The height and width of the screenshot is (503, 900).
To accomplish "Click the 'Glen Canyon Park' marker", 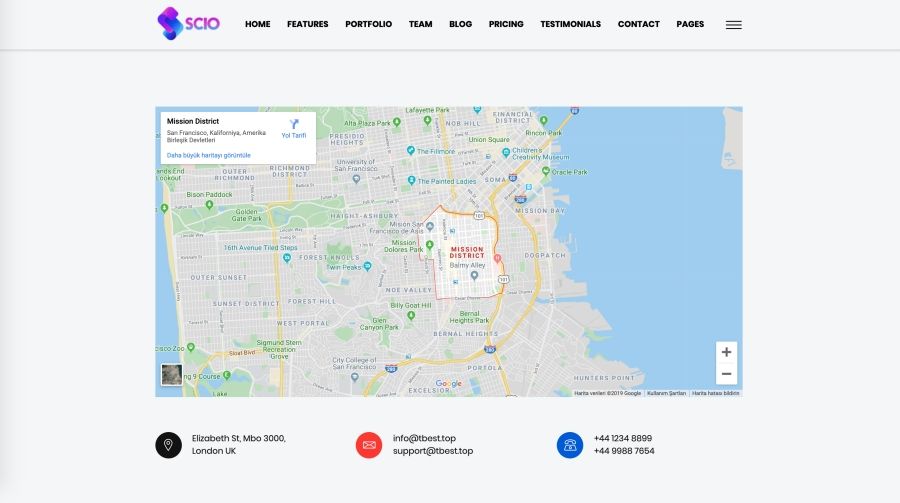I will pyautogui.click(x=379, y=324).
